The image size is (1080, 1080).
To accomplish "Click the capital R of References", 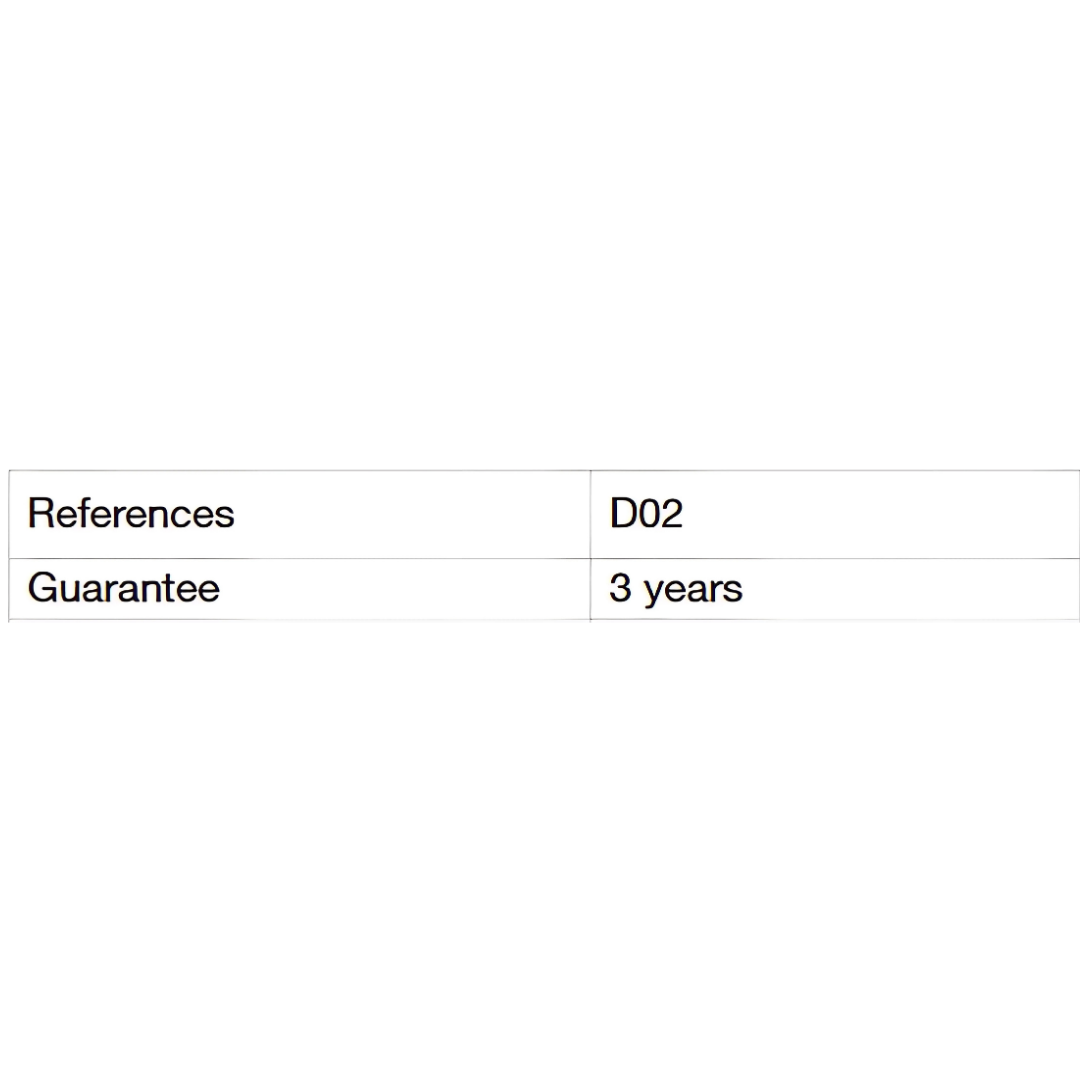I will 41,513.
